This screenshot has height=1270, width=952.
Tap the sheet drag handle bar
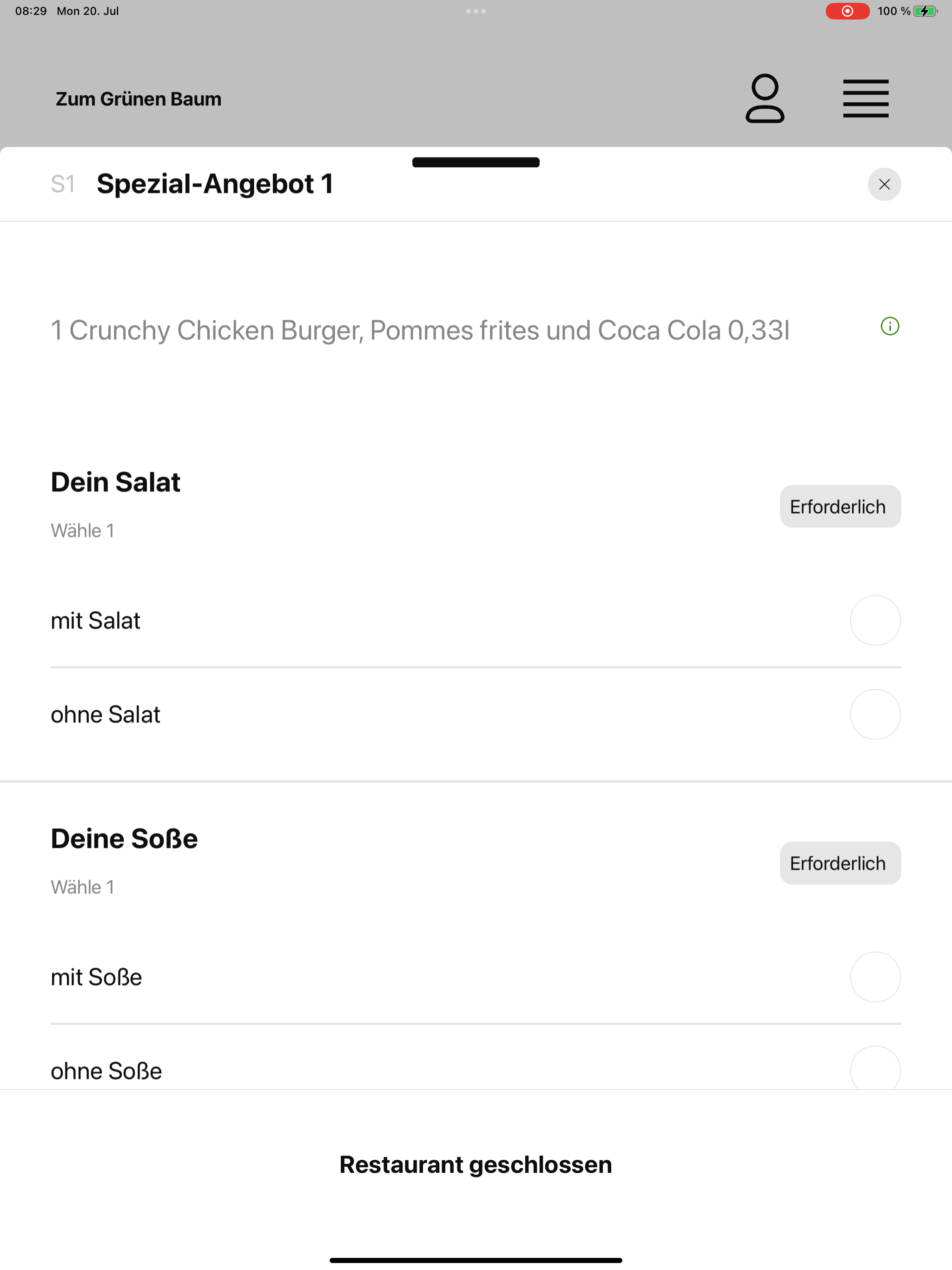pyautogui.click(x=476, y=162)
